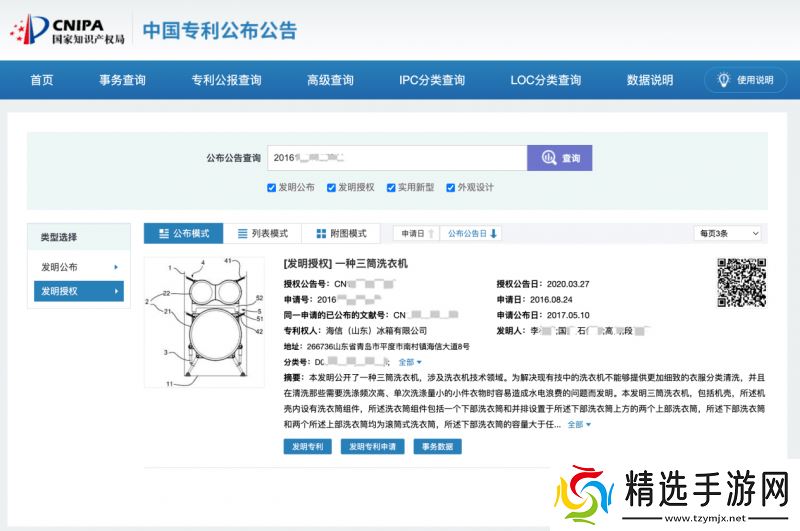The image size is (800, 531).
Task: Click the 事务数据 button
Action: coord(437,447)
